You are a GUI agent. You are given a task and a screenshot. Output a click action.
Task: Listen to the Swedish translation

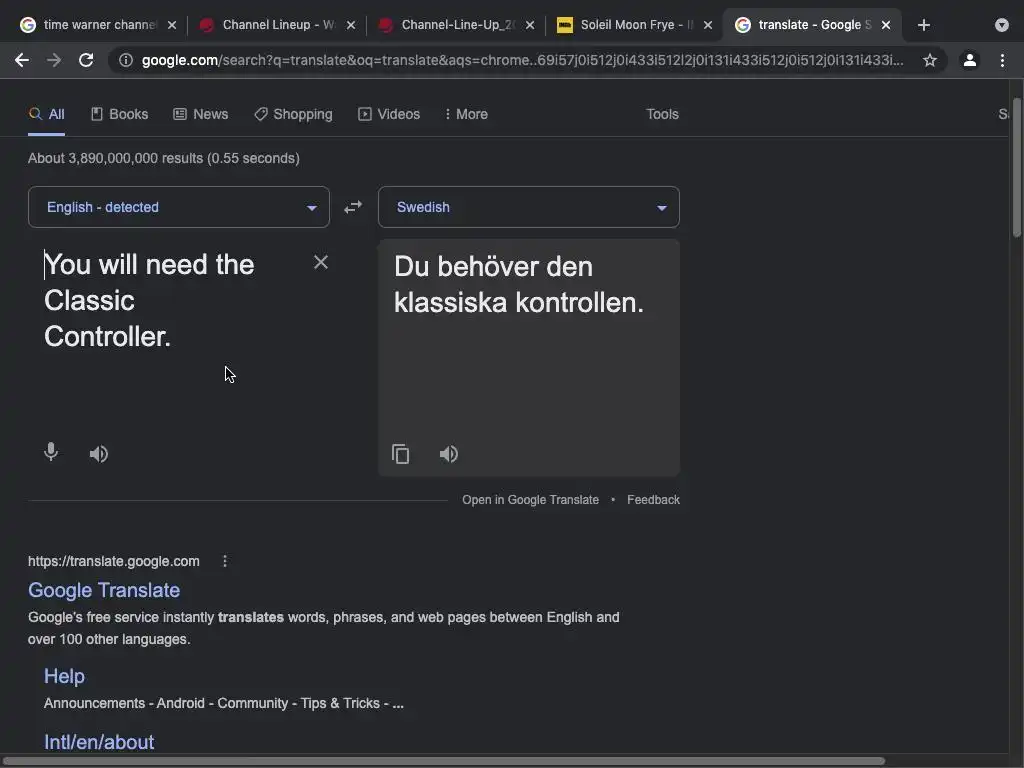(449, 453)
